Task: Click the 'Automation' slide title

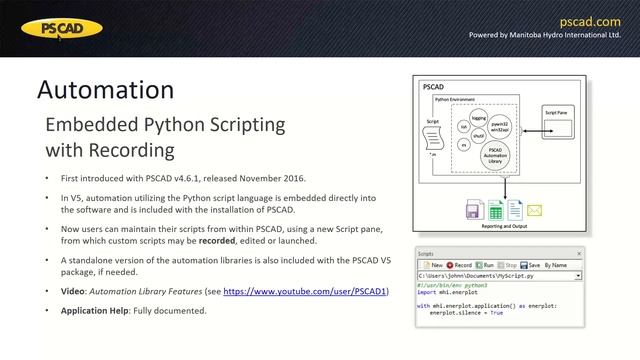Action: (106, 90)
